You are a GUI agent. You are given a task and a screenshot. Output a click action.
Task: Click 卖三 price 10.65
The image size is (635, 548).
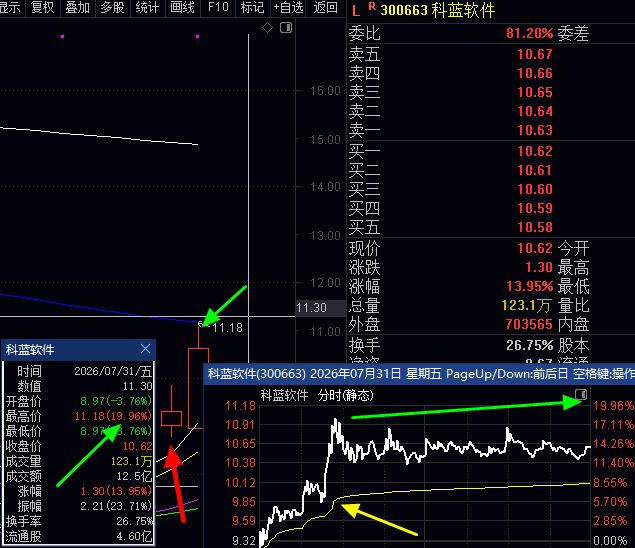coord(535,92)
